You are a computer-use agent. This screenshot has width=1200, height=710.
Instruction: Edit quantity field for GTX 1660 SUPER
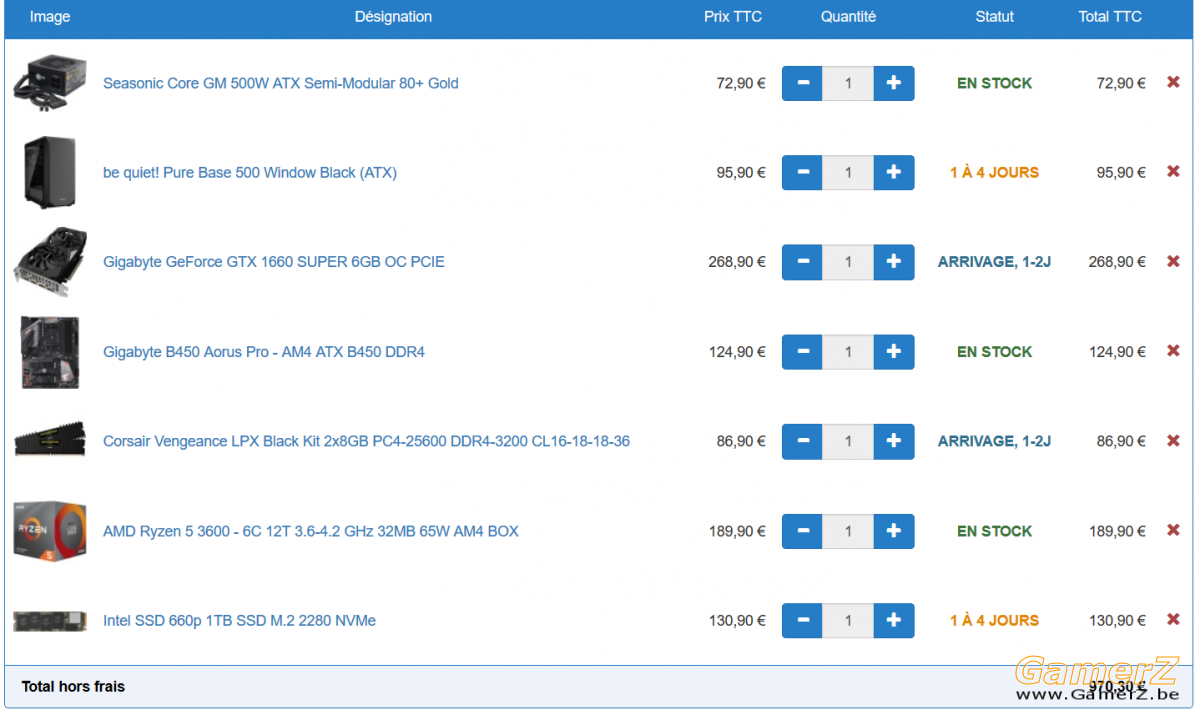(x=848, y=262)
